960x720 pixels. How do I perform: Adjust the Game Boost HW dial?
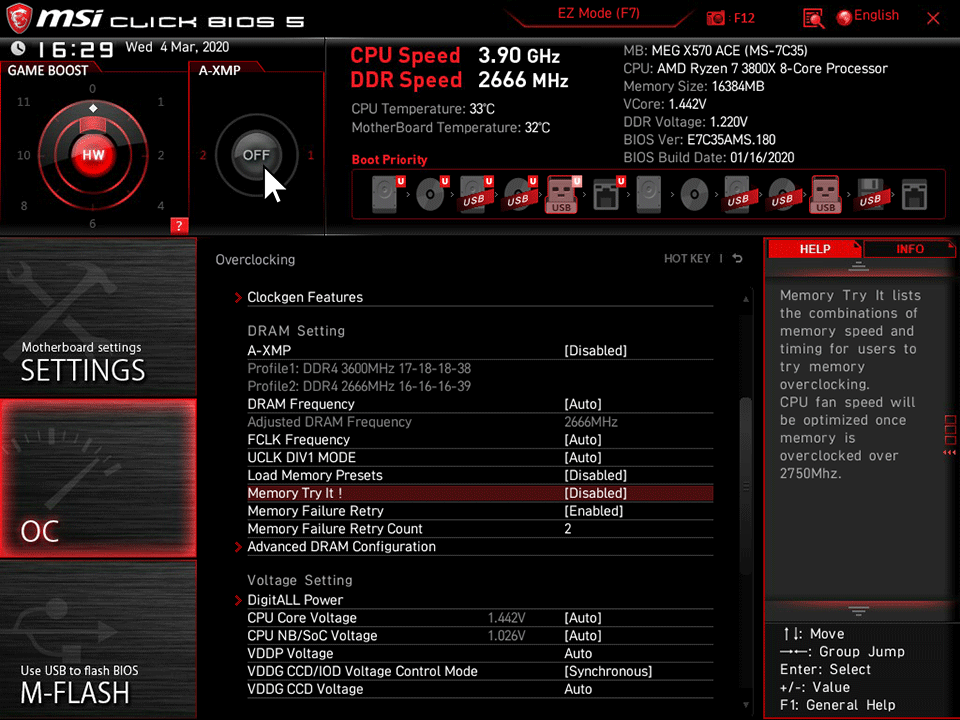click(93, 154)
